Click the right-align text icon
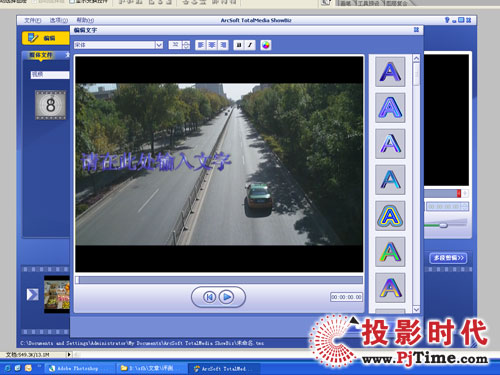The image size is (500, 375). [223, 45]
